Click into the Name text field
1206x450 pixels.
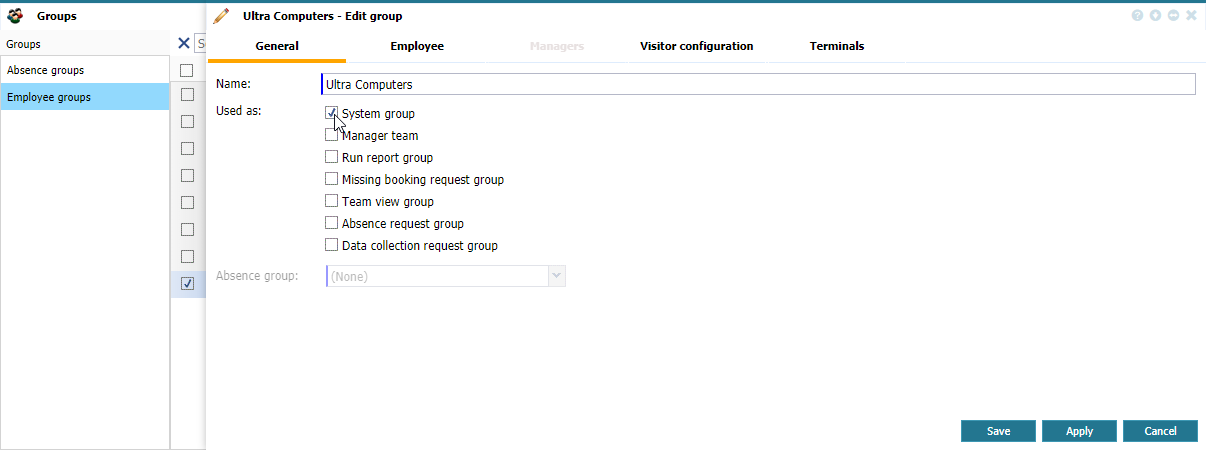point(758,85)
